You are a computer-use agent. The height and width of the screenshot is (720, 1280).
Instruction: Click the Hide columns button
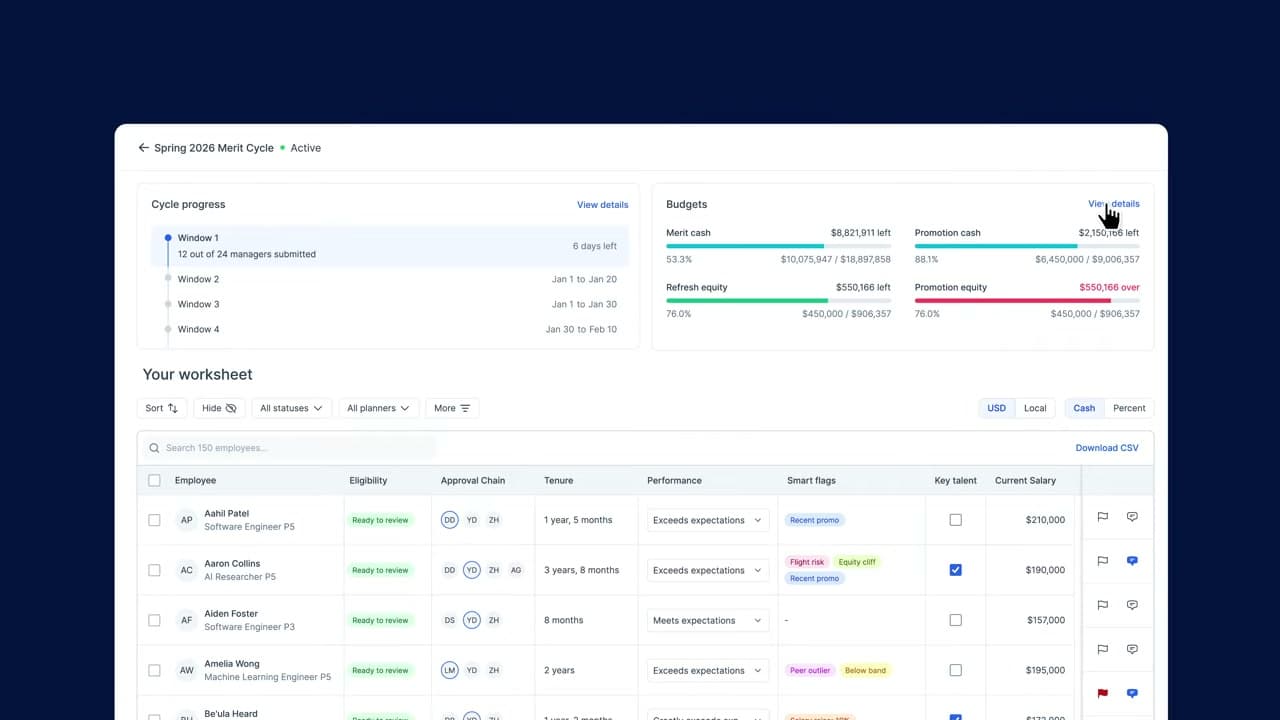click(219, 408)
